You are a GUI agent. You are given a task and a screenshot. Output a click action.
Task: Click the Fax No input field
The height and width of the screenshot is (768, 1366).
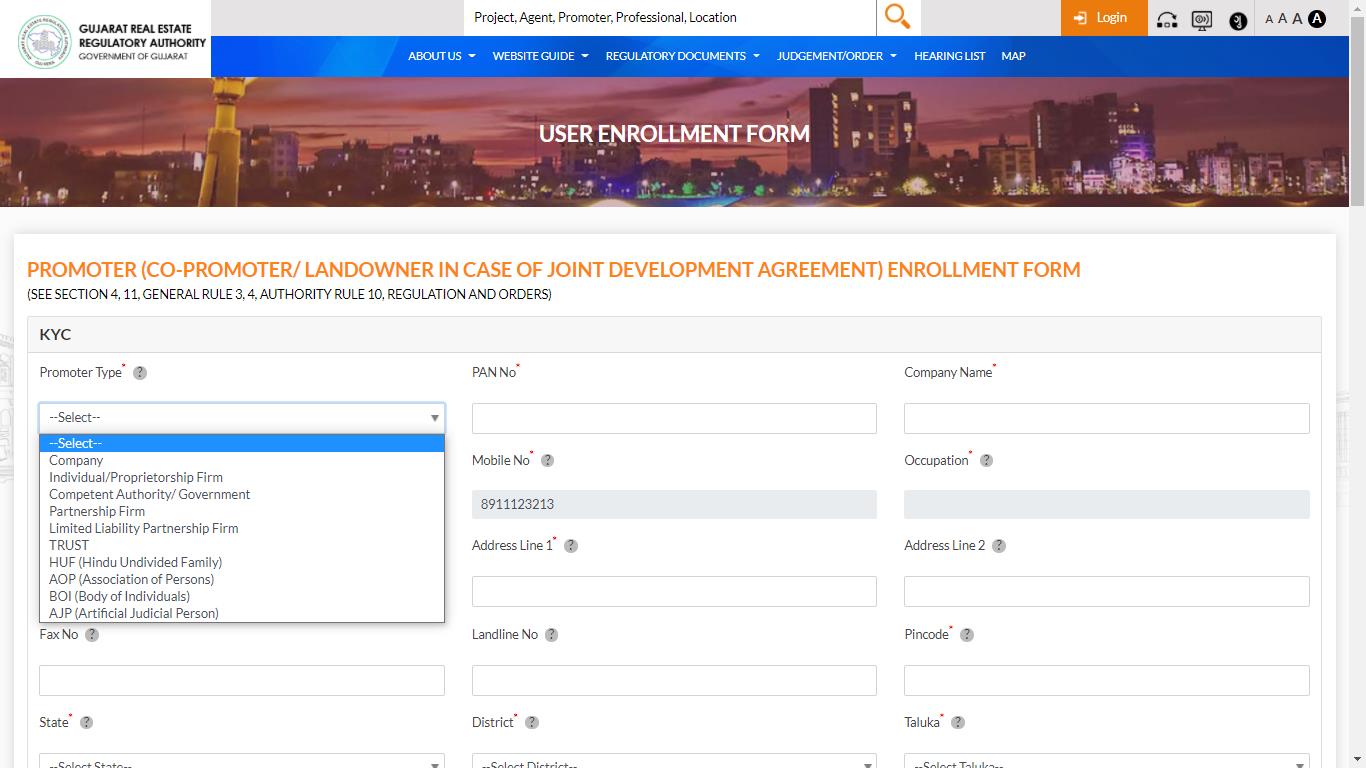(242, 680)
